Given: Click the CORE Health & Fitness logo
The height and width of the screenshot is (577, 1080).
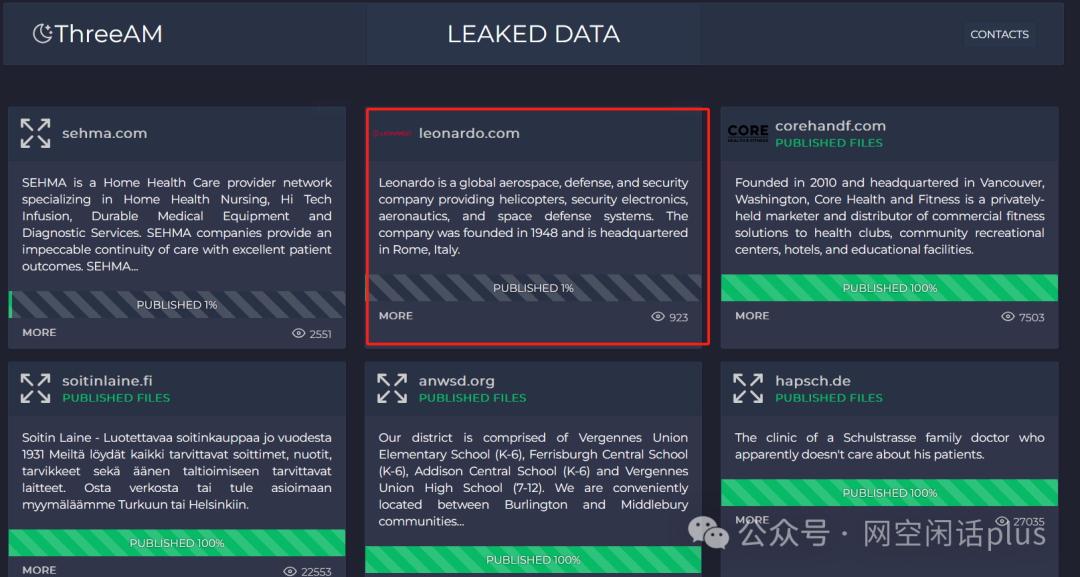Looking at the screenshot, I should click(x=748, y=133).
